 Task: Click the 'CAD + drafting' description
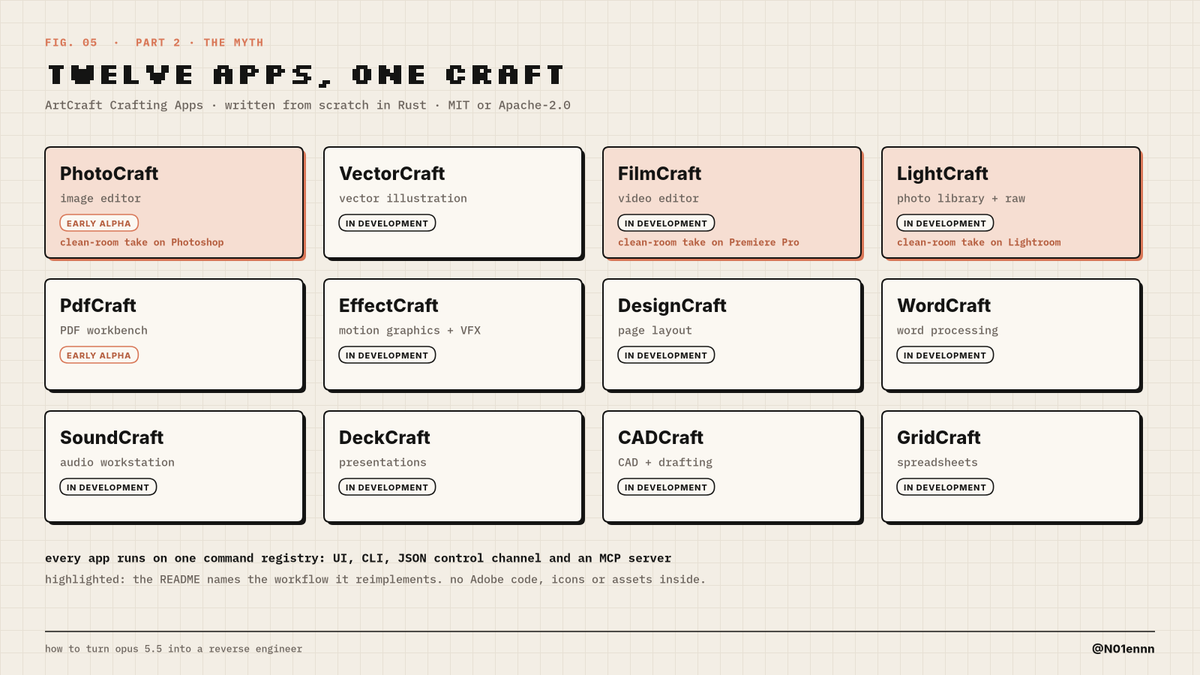(x=665, y=463)
